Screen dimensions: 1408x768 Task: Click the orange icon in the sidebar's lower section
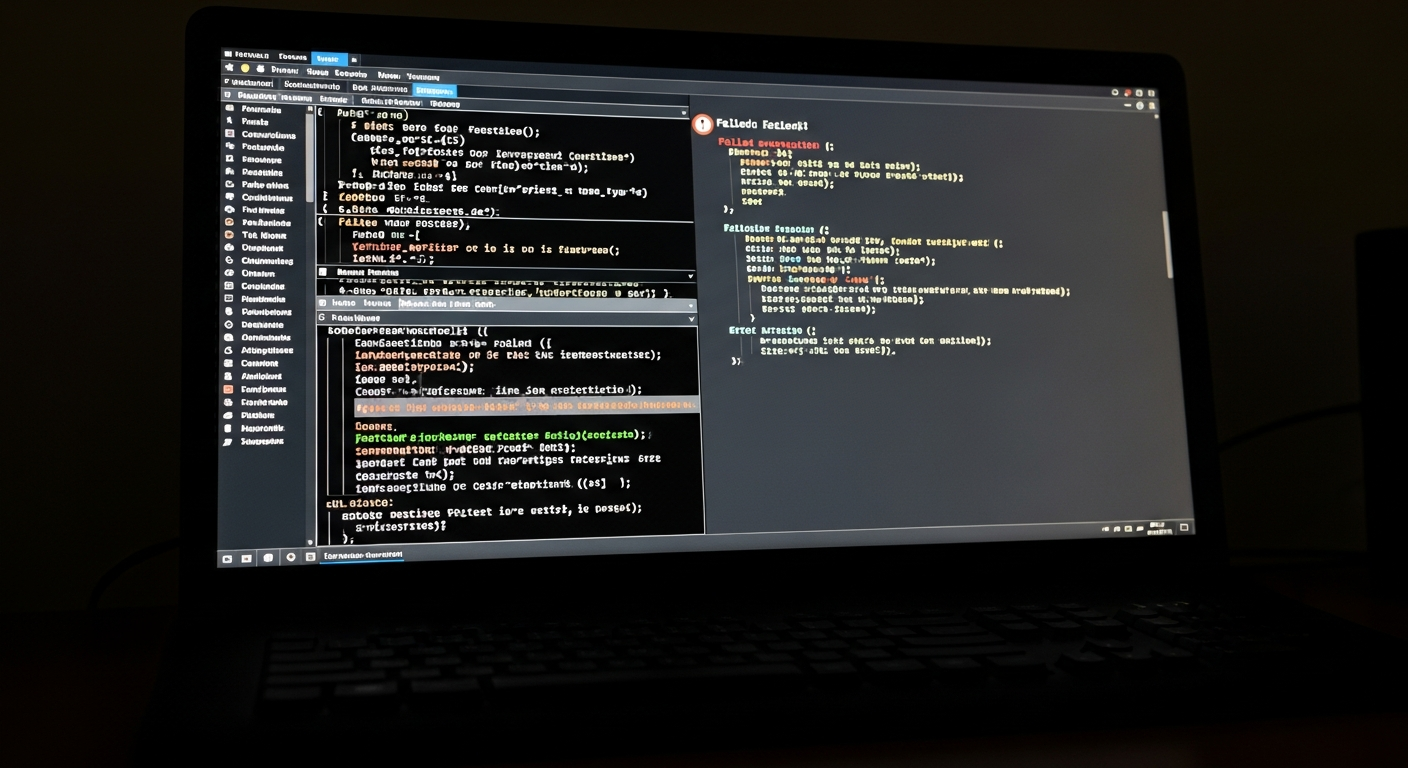(x=229, y=389)
